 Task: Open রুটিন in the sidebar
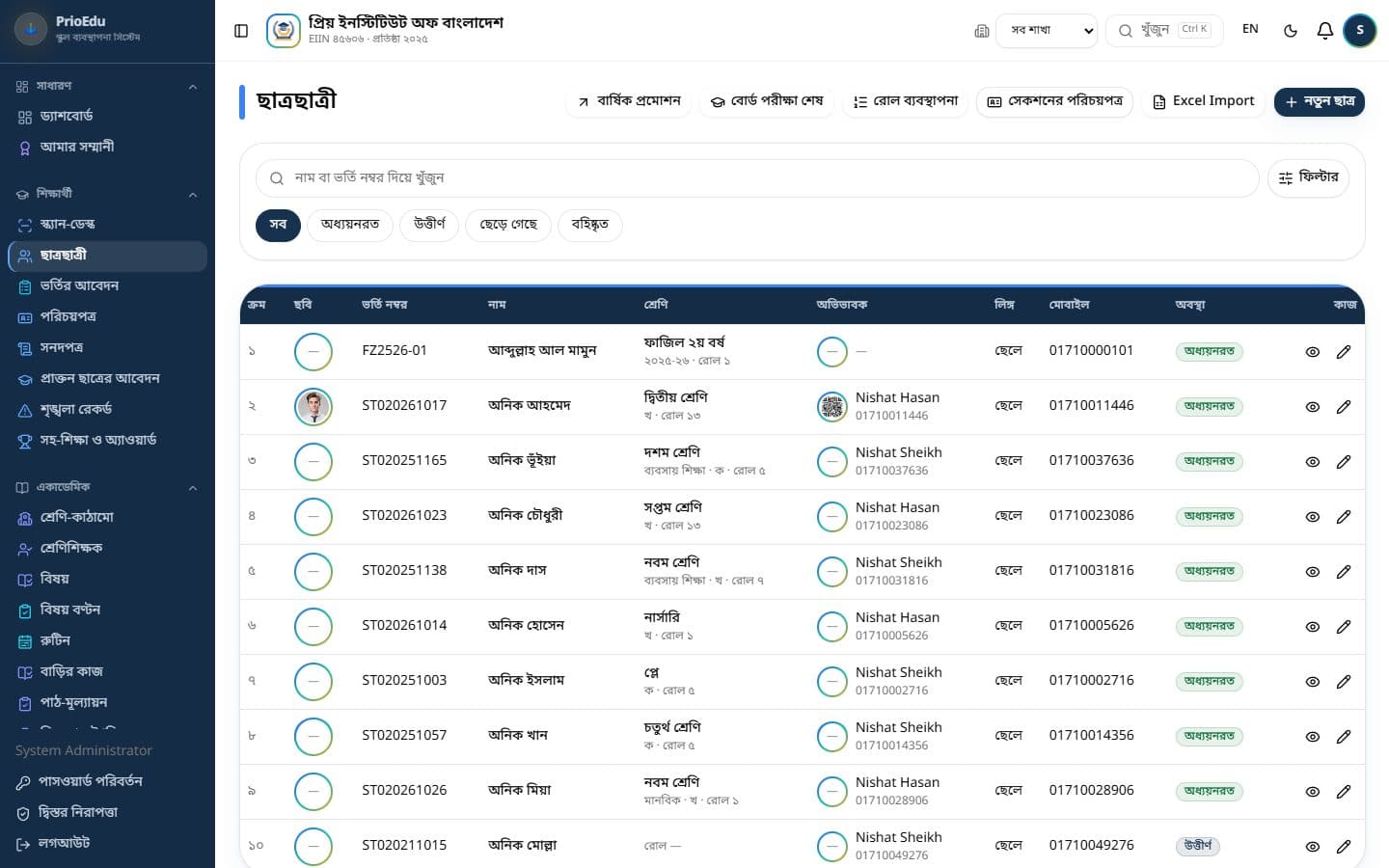click(107, 641)
